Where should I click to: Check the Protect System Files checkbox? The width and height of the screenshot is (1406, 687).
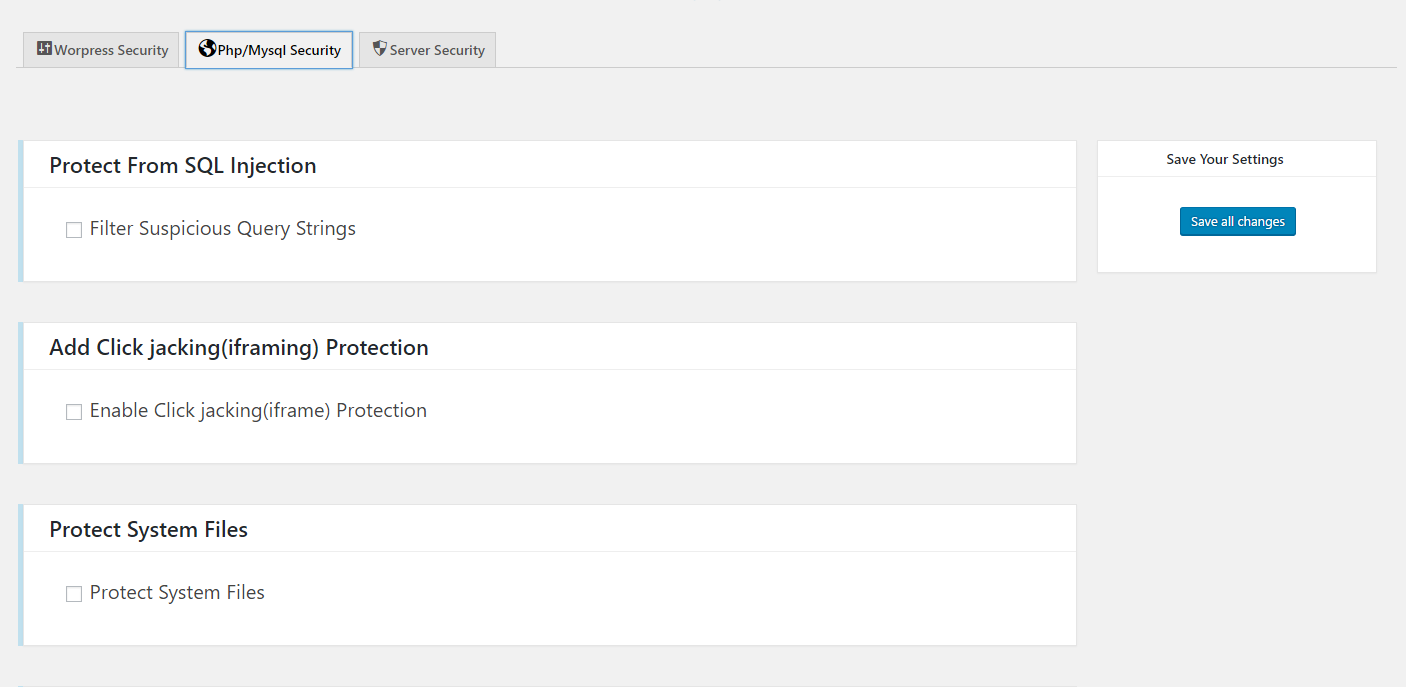point(74,594)
